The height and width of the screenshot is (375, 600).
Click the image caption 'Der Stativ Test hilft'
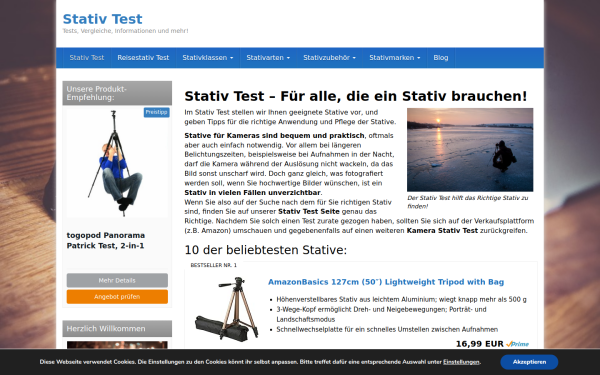[468, 202]
